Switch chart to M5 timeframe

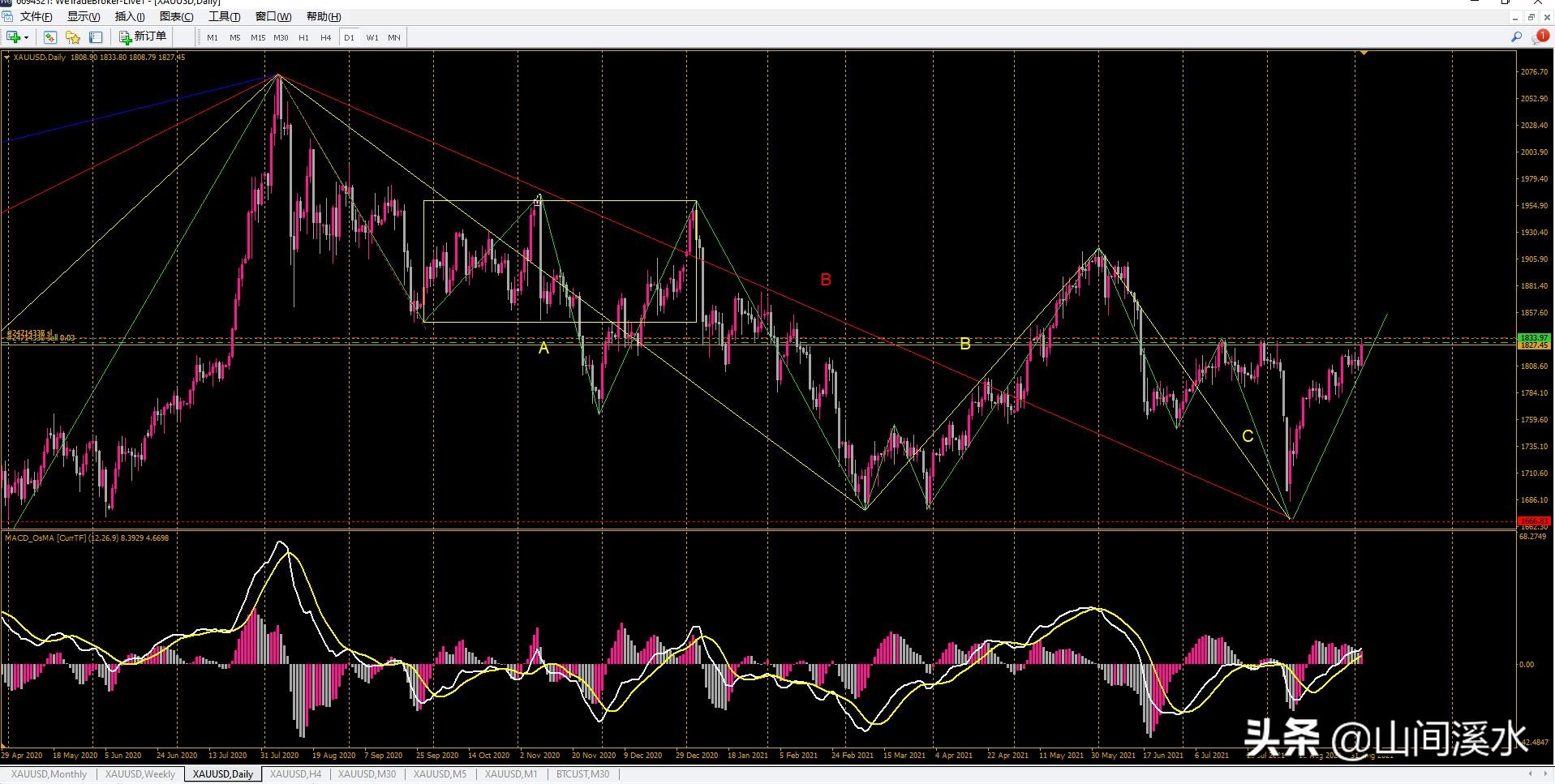click(x=235, y=37)
